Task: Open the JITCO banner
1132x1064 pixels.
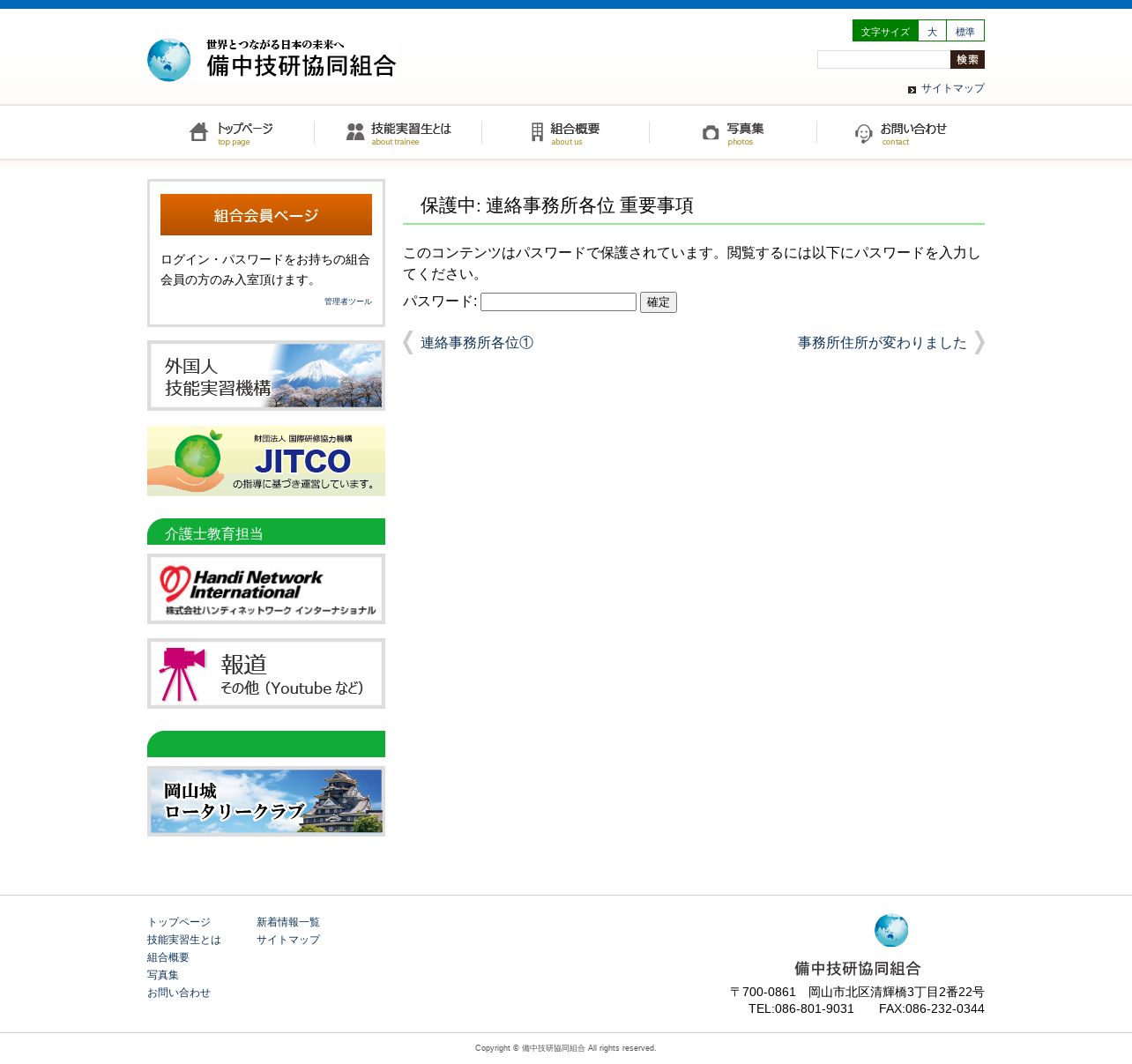Action: coord(266,461)
